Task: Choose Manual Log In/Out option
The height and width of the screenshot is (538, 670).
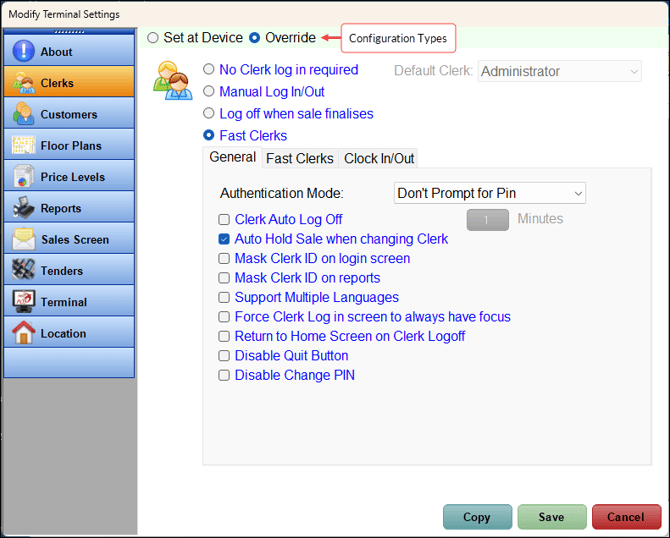Action: [x=209, y=91]
